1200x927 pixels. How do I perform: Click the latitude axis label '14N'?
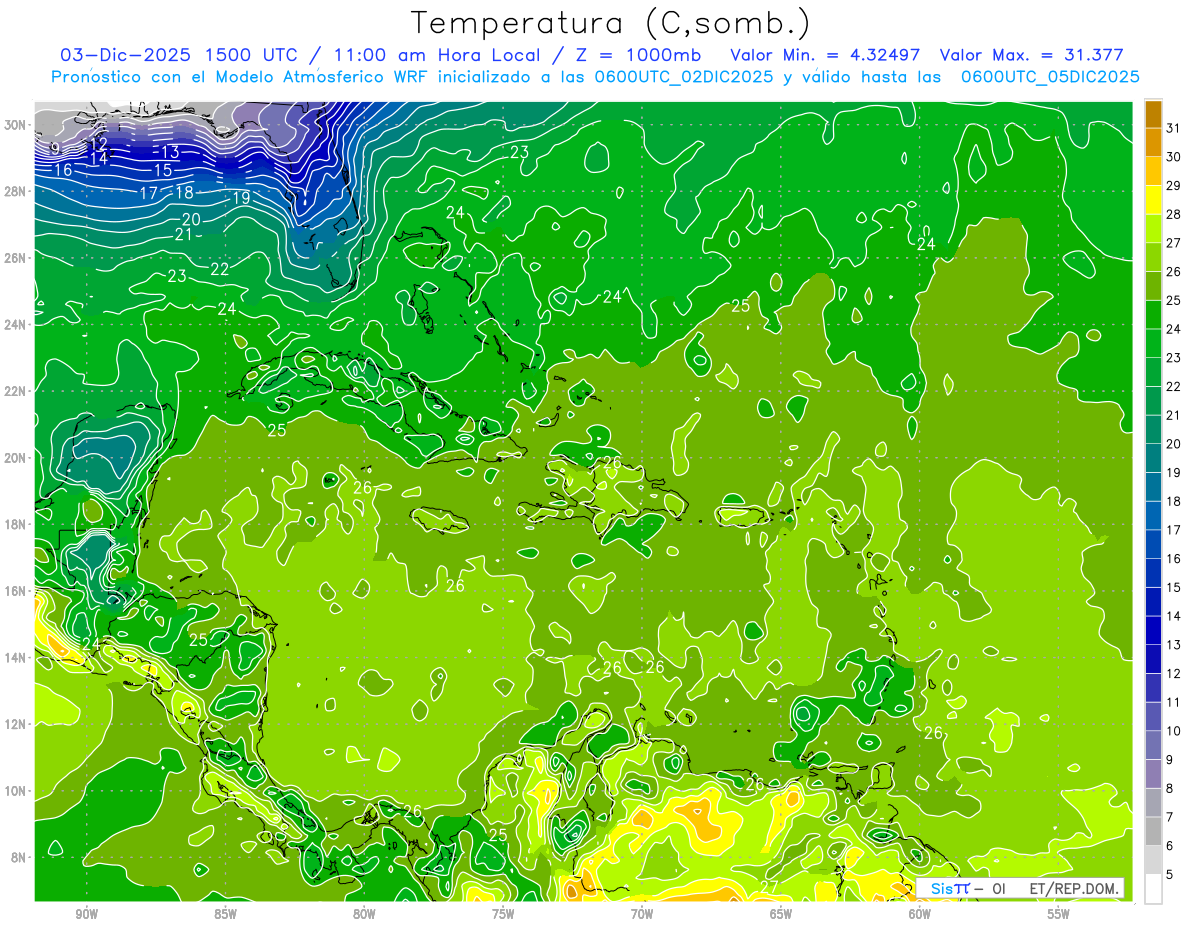pos(15,658)
